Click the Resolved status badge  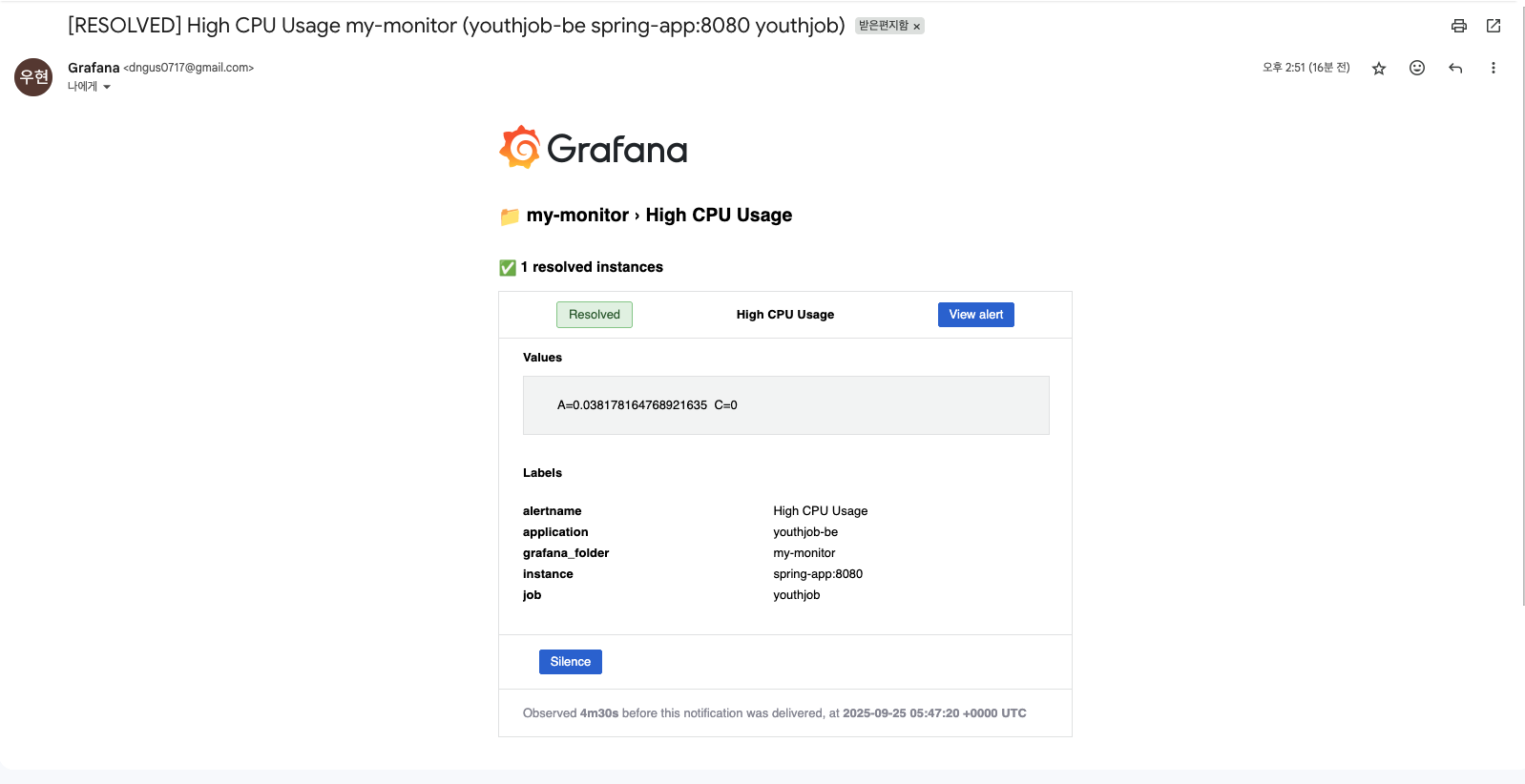[595, 315]
